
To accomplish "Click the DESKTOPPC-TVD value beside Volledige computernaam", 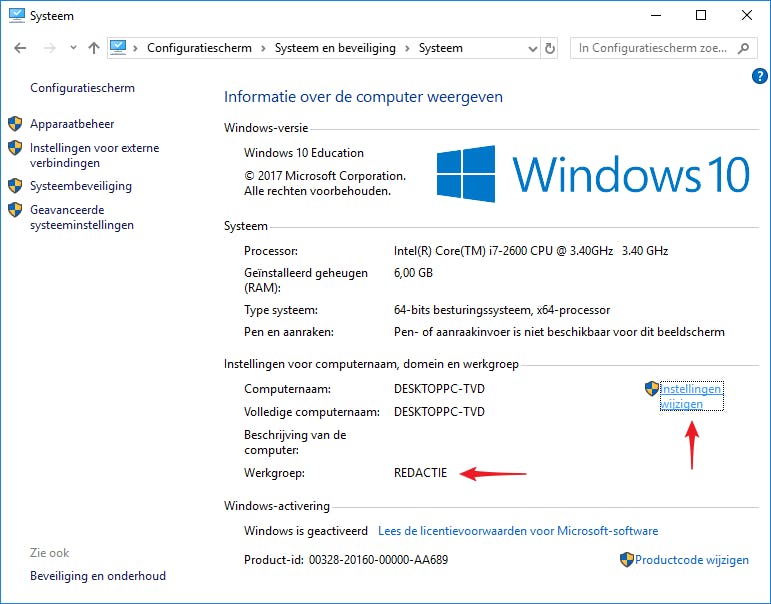I will 439,412.
